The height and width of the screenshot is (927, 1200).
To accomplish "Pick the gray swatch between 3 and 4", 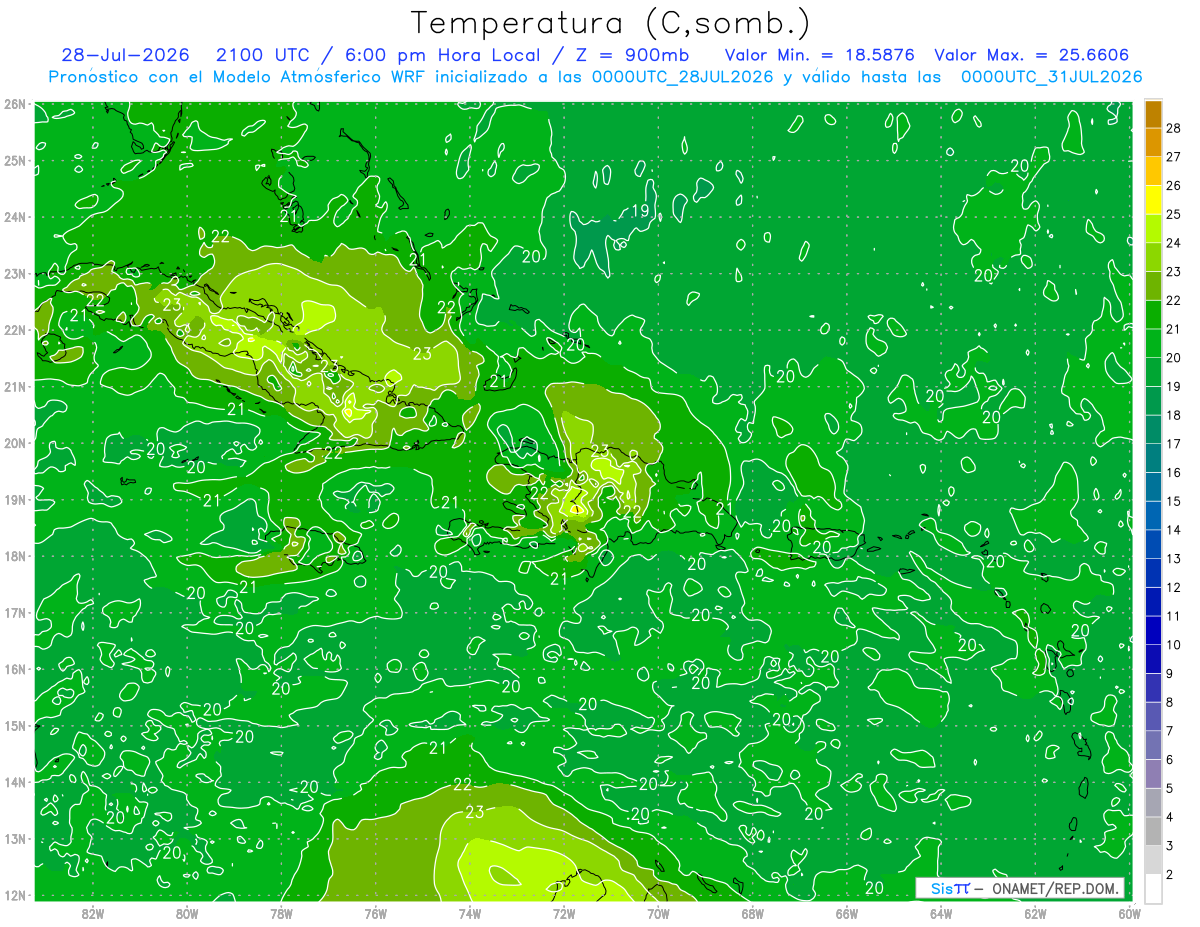I will (x=1153, y=832).
